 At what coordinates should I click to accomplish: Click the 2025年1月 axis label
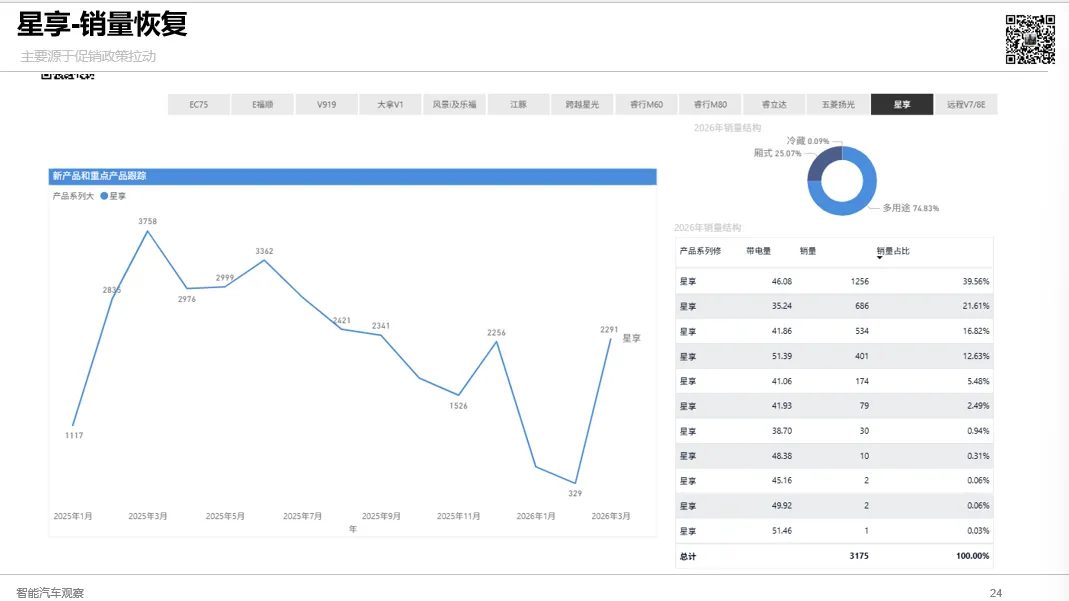pyautogui.click(x=73, y=517)
